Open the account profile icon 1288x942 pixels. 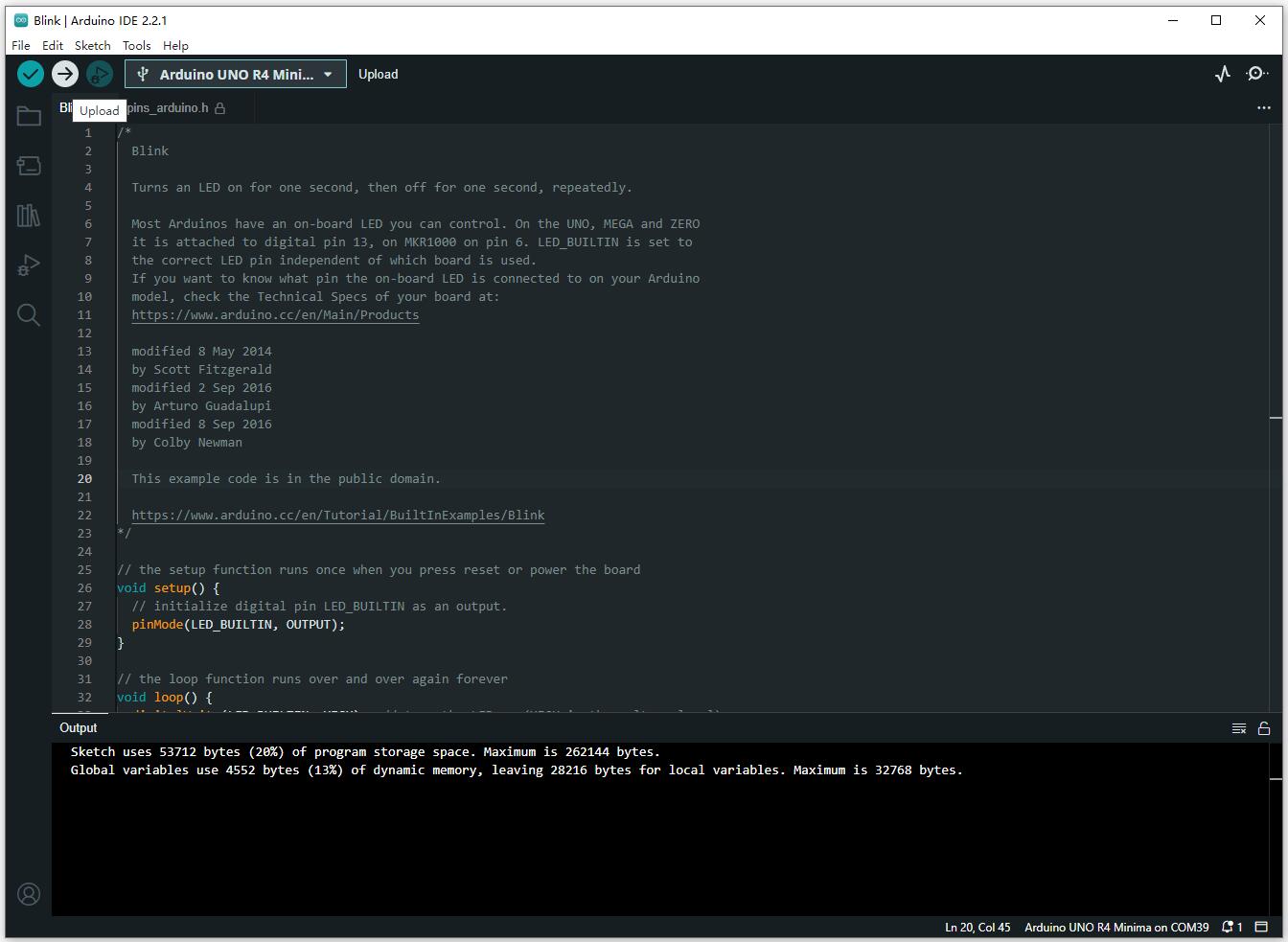pos(29,894)
